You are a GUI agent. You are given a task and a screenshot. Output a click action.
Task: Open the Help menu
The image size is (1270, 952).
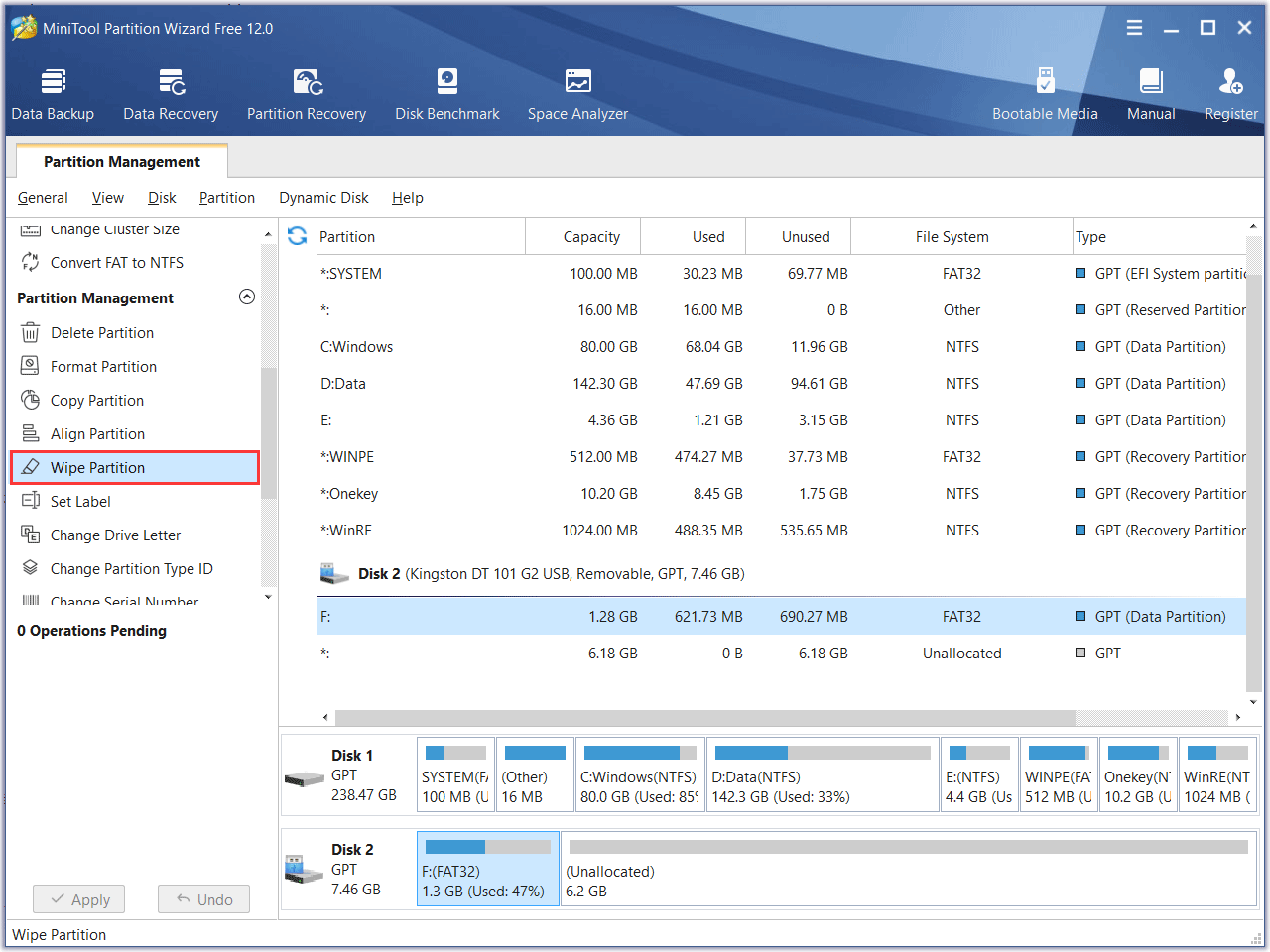408,198
